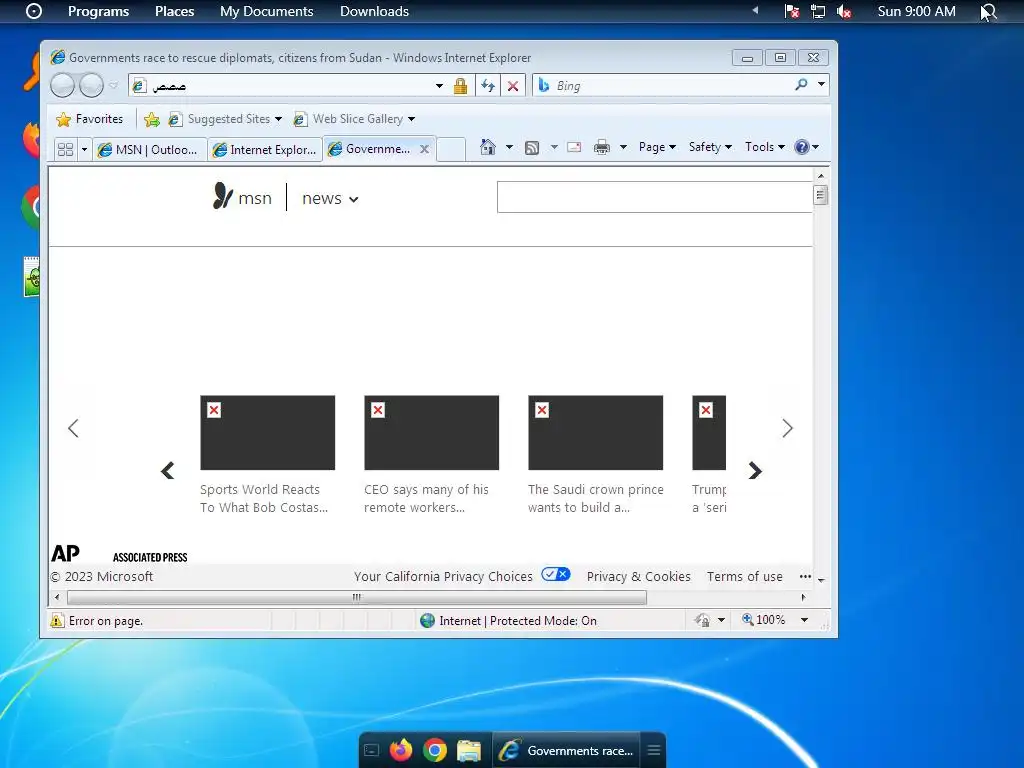Open Favorites star button
This screenshot has width=1024, height=768.
tap(90, 119)
